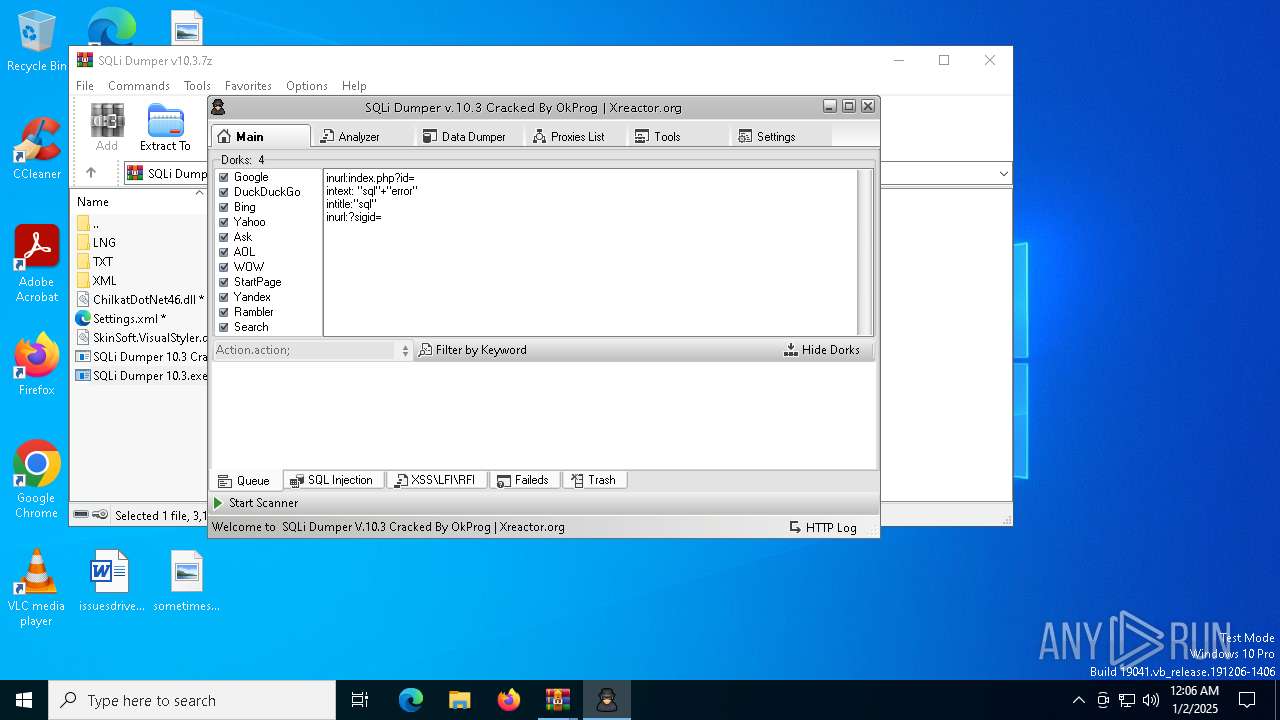Image resolution: width=1280 pixels, height=720 pixels.
Task: Click the Extract To icon in WinRAR
Action: coord(165,127)
